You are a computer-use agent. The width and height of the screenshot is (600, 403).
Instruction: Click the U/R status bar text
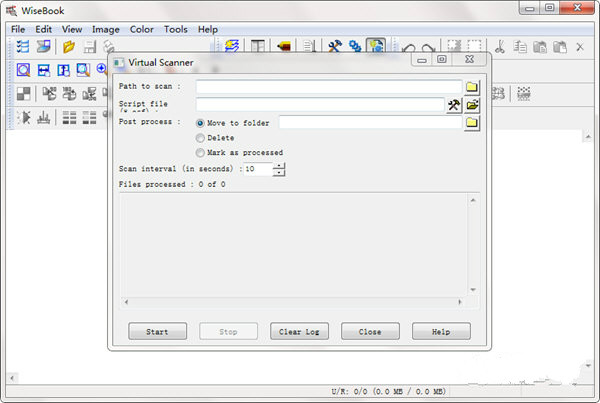[388, 392]
